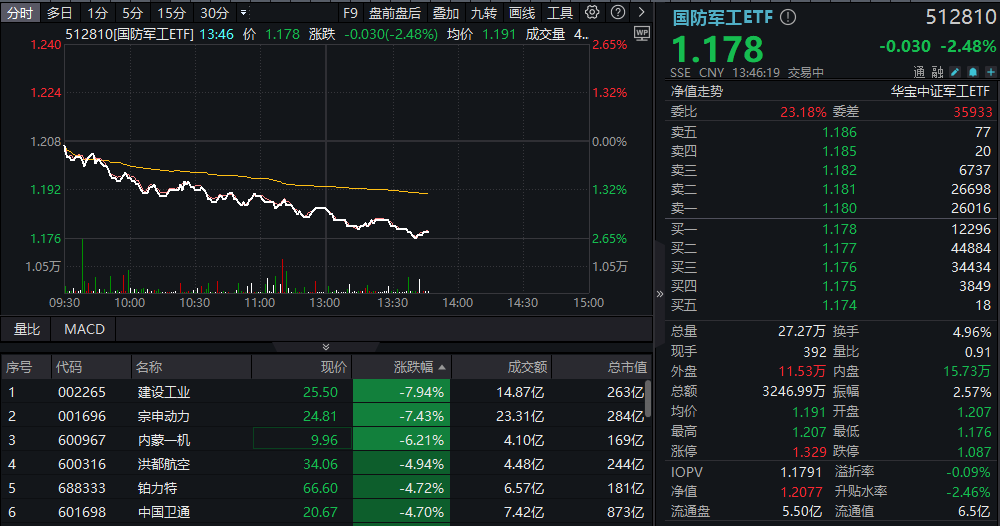Image resolution: width=1000 pixels, height=526 pixels.
Task: Click 卖五 price 1.186
Action: [x=839, y=133]
